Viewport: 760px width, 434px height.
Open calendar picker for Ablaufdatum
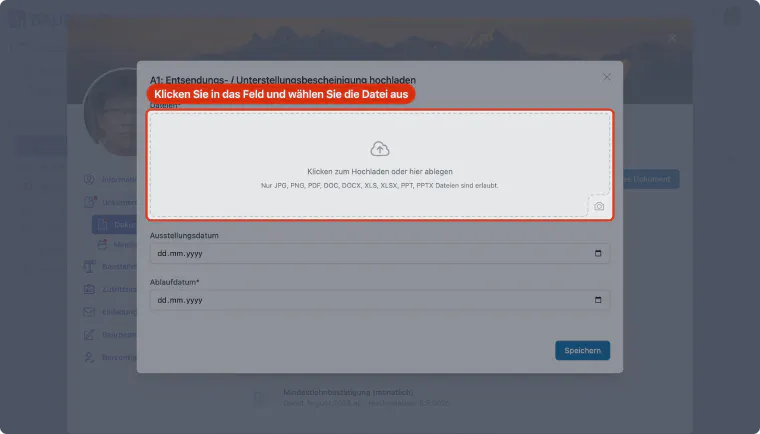[x=598, y=300]
